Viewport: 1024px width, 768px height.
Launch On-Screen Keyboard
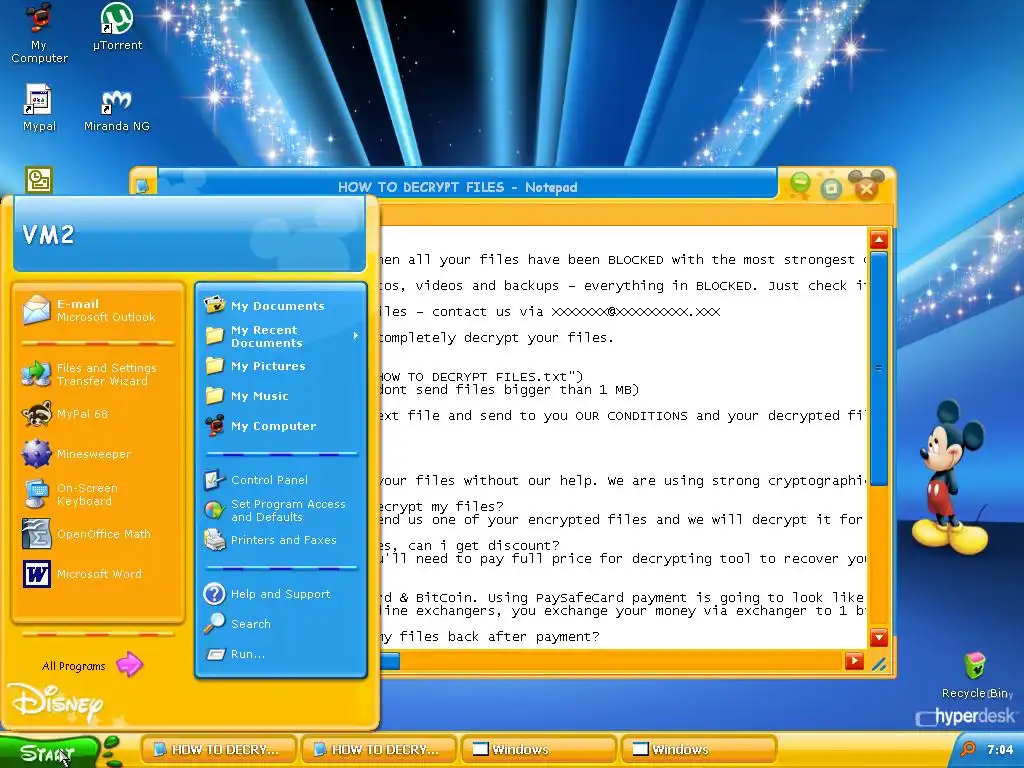click(x=97, y=494)
